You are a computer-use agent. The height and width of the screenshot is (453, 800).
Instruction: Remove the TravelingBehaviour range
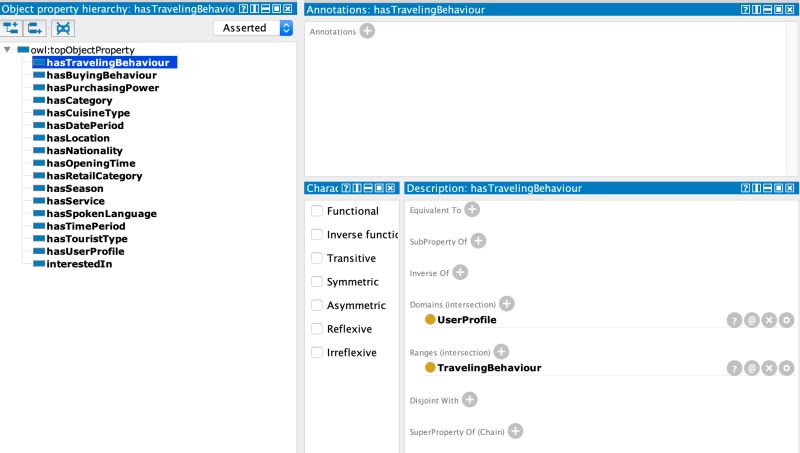pyautogui.click(x=769, y=368)
